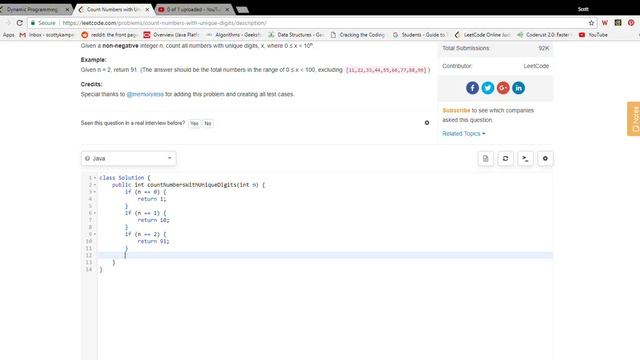Open the Notes side tab
The image size is (640, 360).
pyautogui.click(x=634, y=119)
